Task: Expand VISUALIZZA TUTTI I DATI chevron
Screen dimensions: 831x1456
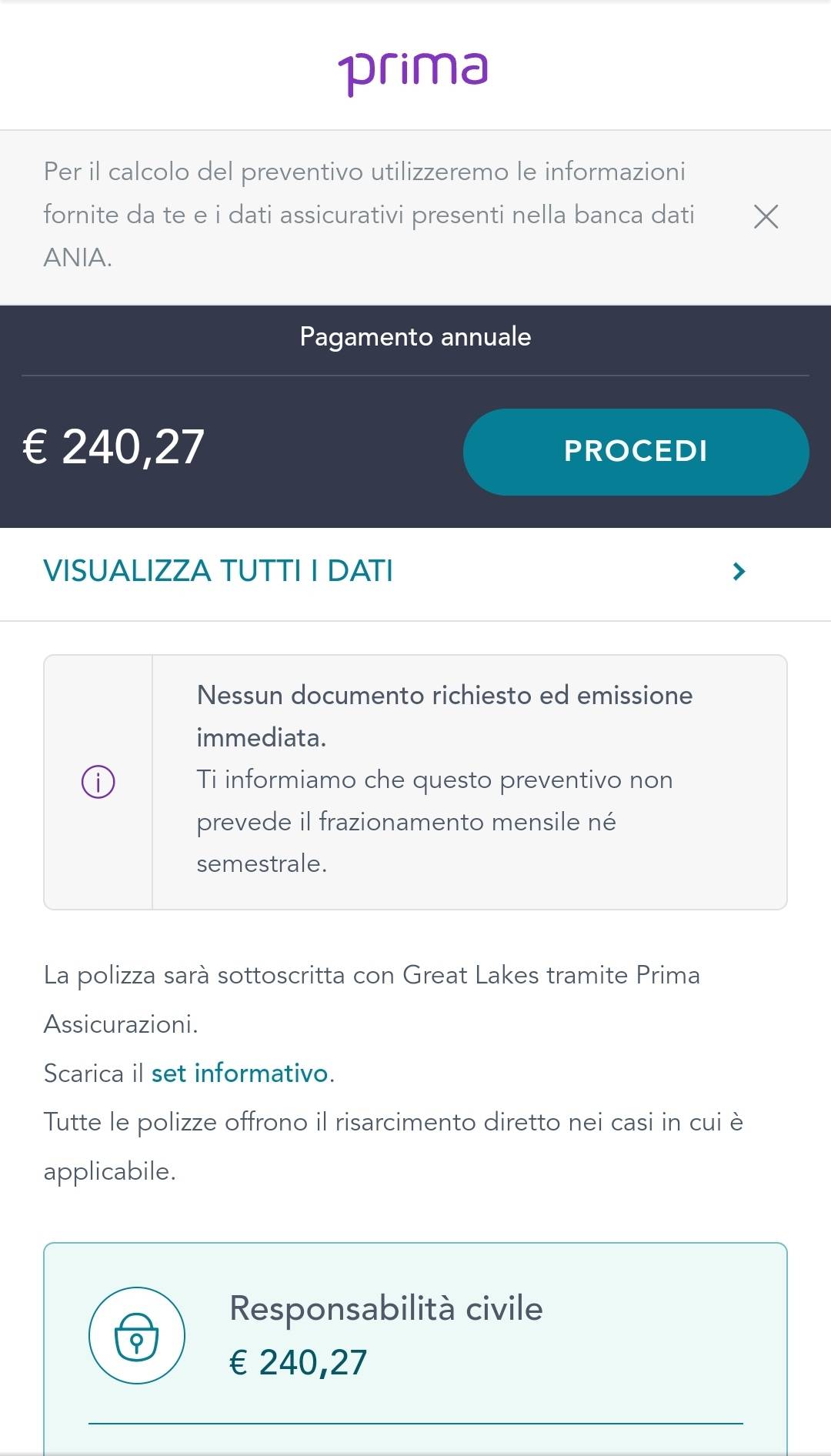Action: 739,571
